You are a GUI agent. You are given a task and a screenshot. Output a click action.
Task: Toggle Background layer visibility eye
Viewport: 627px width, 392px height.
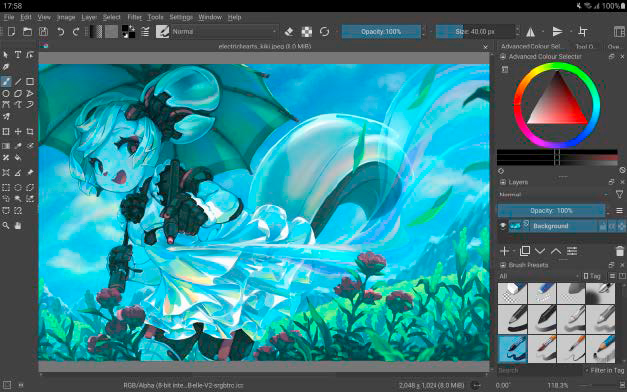coord(503,226)
